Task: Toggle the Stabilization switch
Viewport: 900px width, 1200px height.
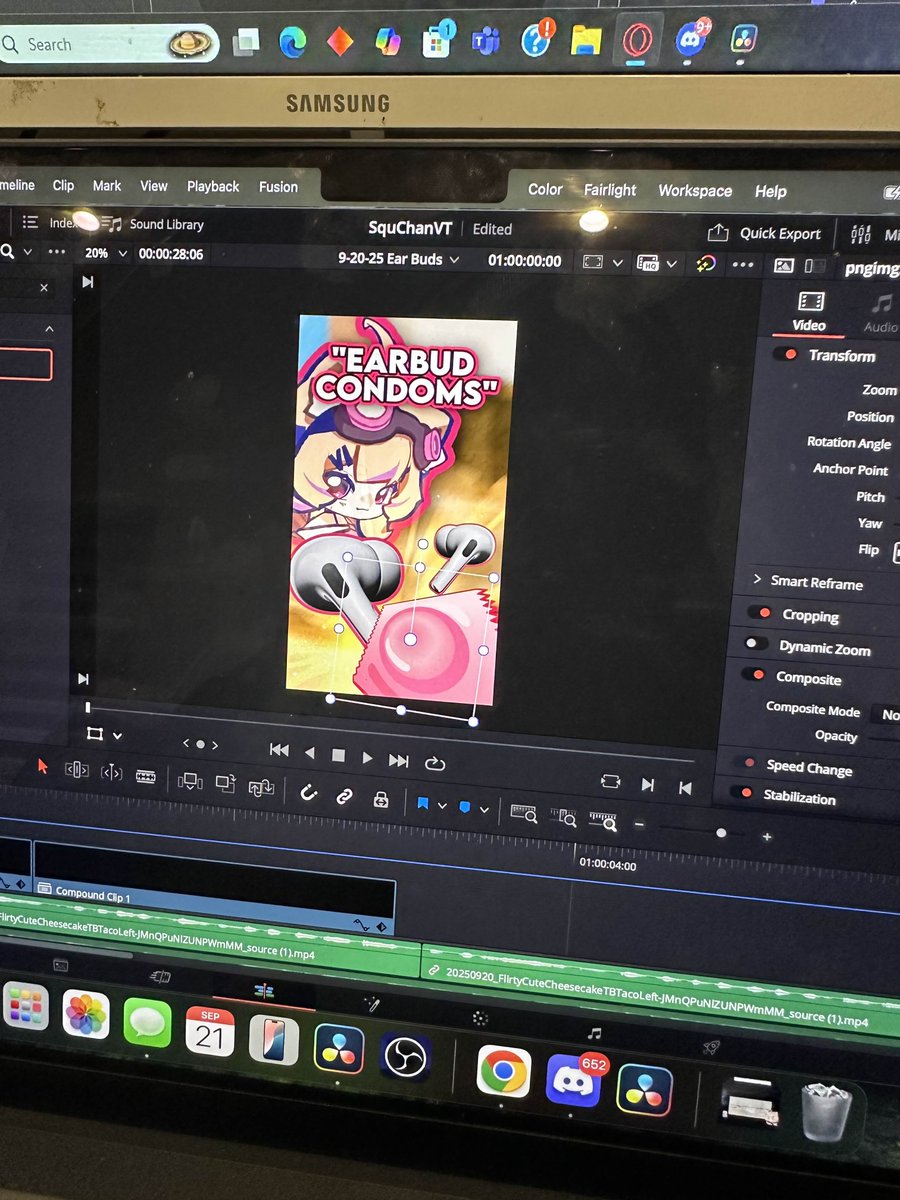Action: point(742,793)
